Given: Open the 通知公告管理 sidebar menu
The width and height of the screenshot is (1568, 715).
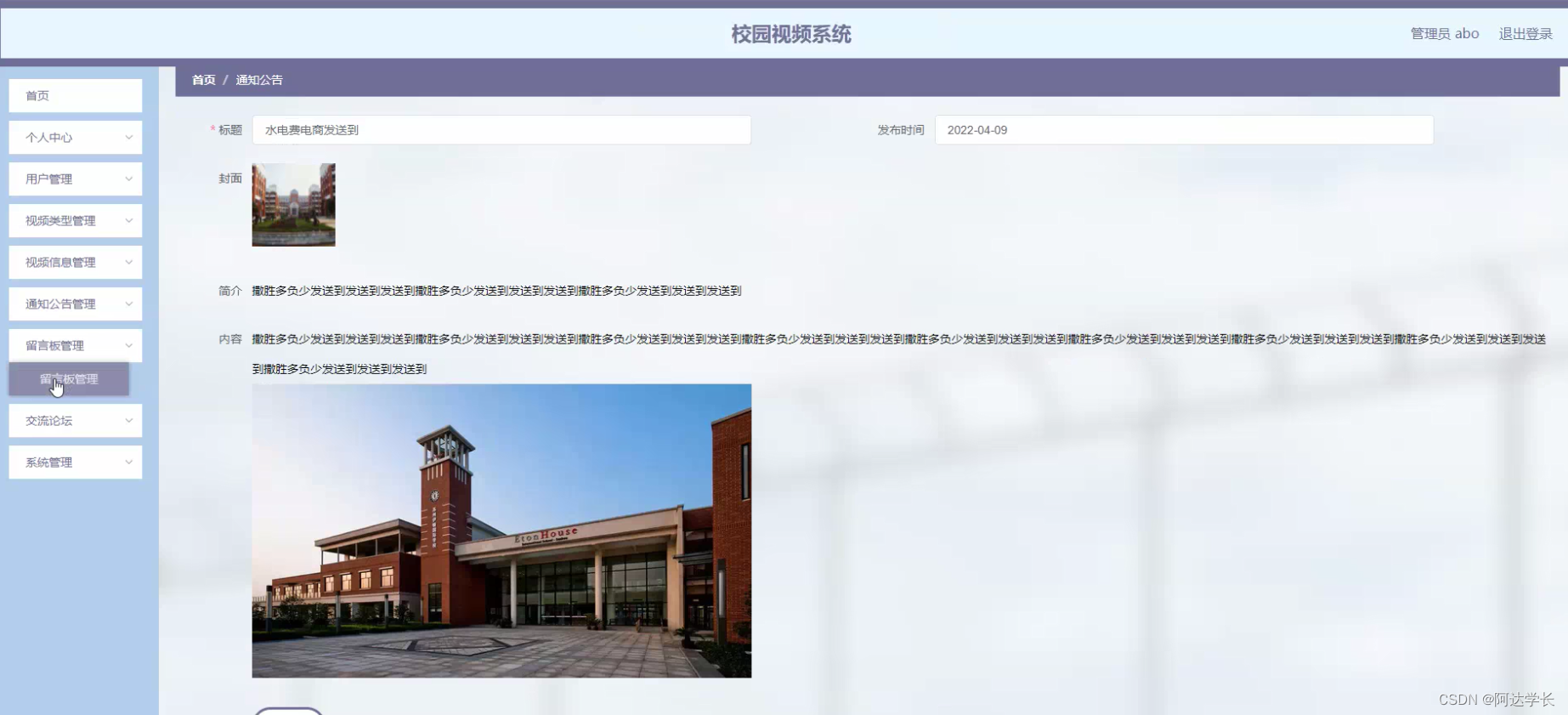Looking at the screenshot, I should 75,304.
